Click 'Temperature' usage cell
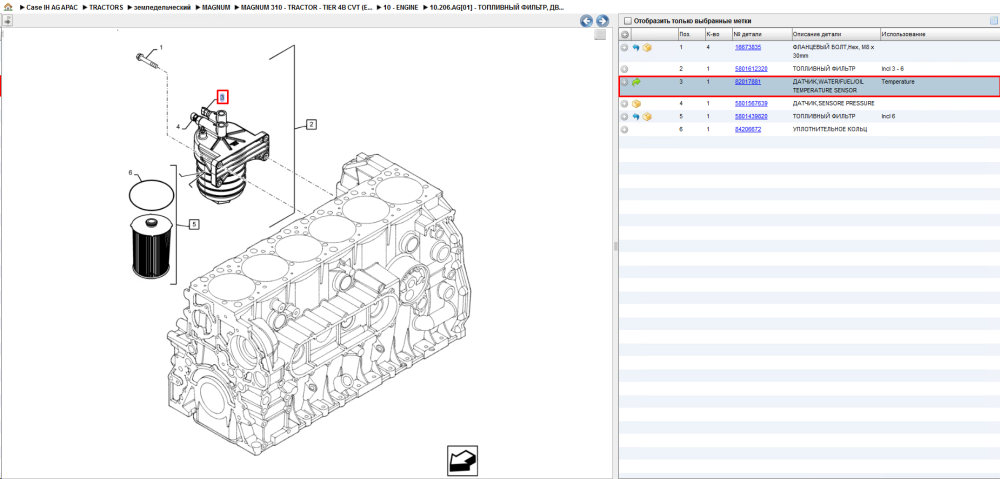Image resolution: width=1000 pixels, height=479 pixels. click(898, 82)
